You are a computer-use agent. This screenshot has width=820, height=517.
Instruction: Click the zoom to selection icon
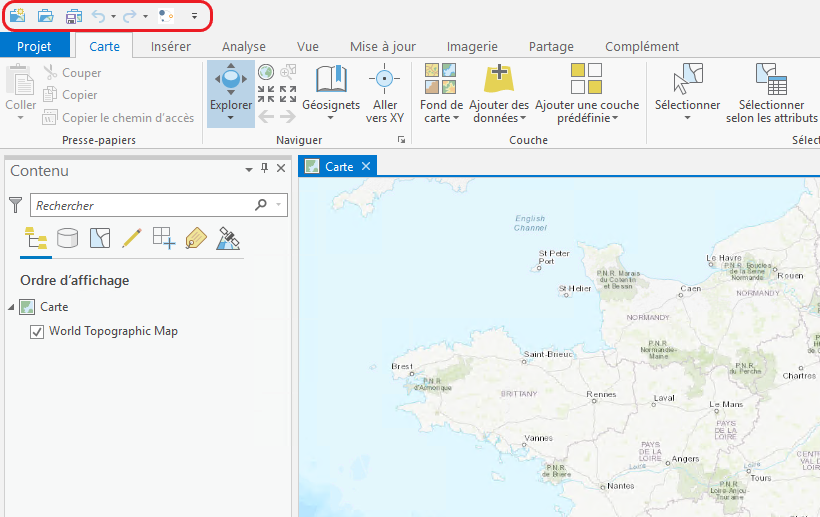point(288,72)
